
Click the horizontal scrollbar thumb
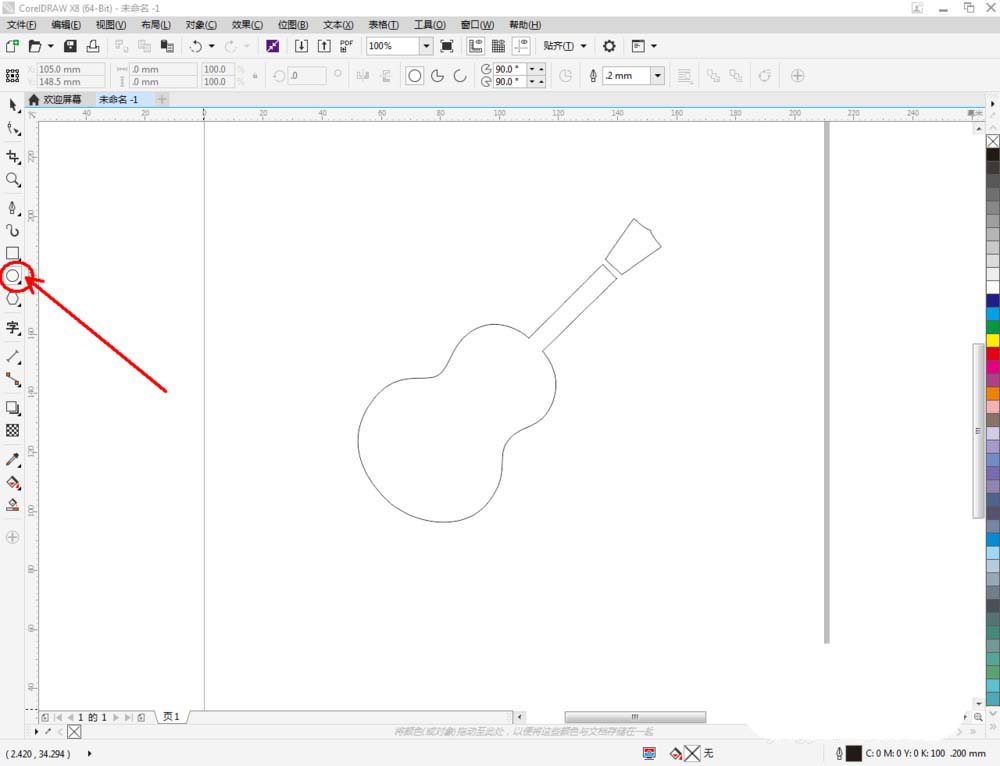point(635,717)
